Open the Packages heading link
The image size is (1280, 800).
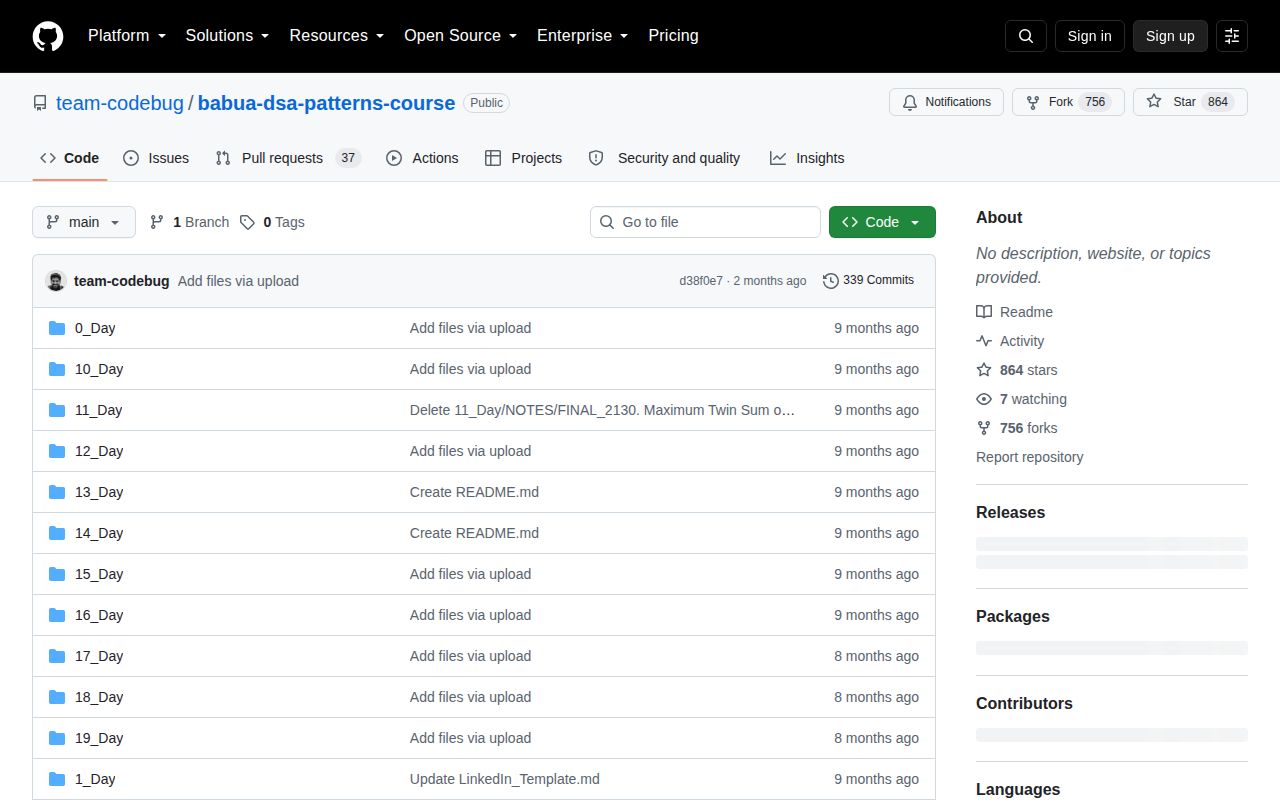(1012, 616)
